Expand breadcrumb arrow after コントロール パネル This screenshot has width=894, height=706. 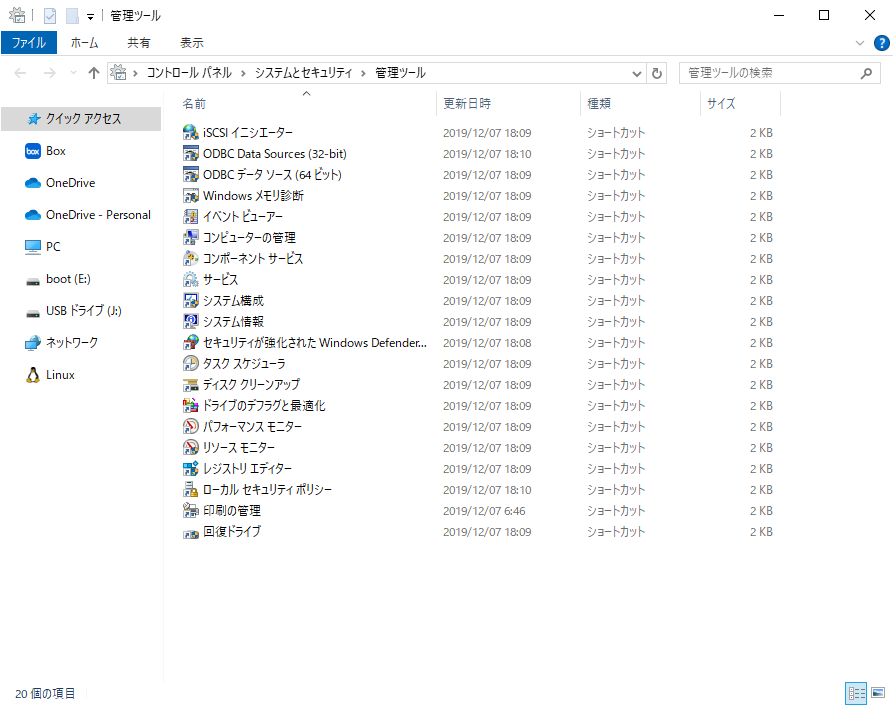click(243, 74)
